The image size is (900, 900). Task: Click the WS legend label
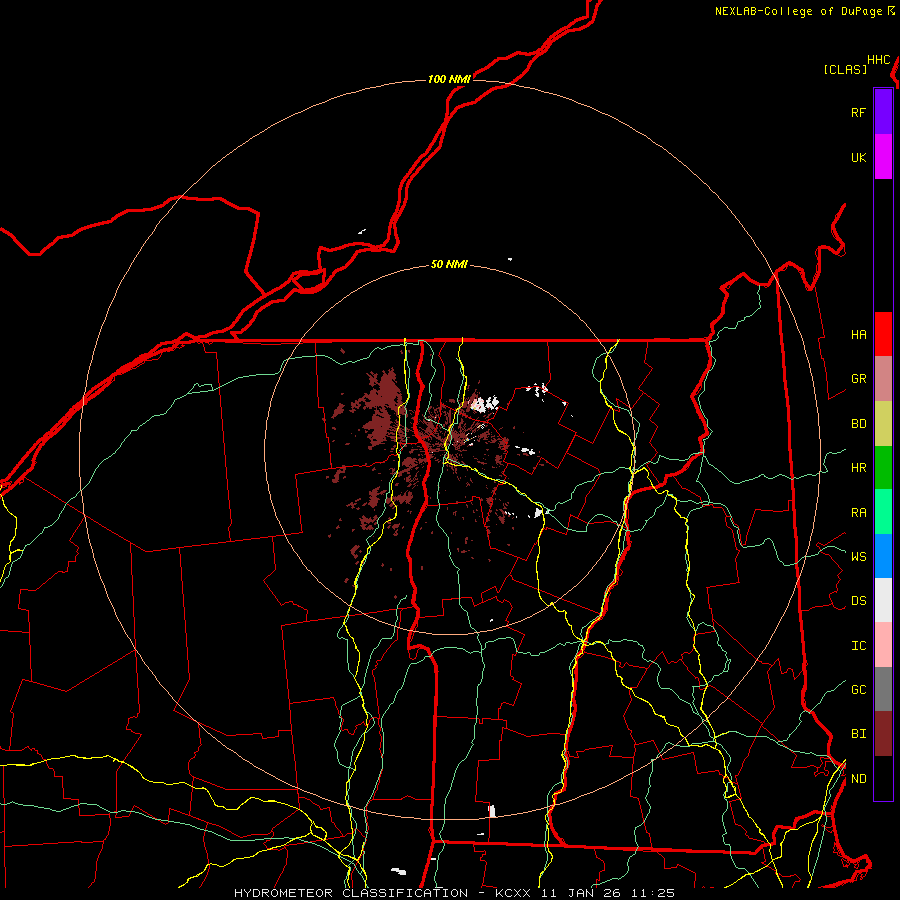click(x=858, y=557)
